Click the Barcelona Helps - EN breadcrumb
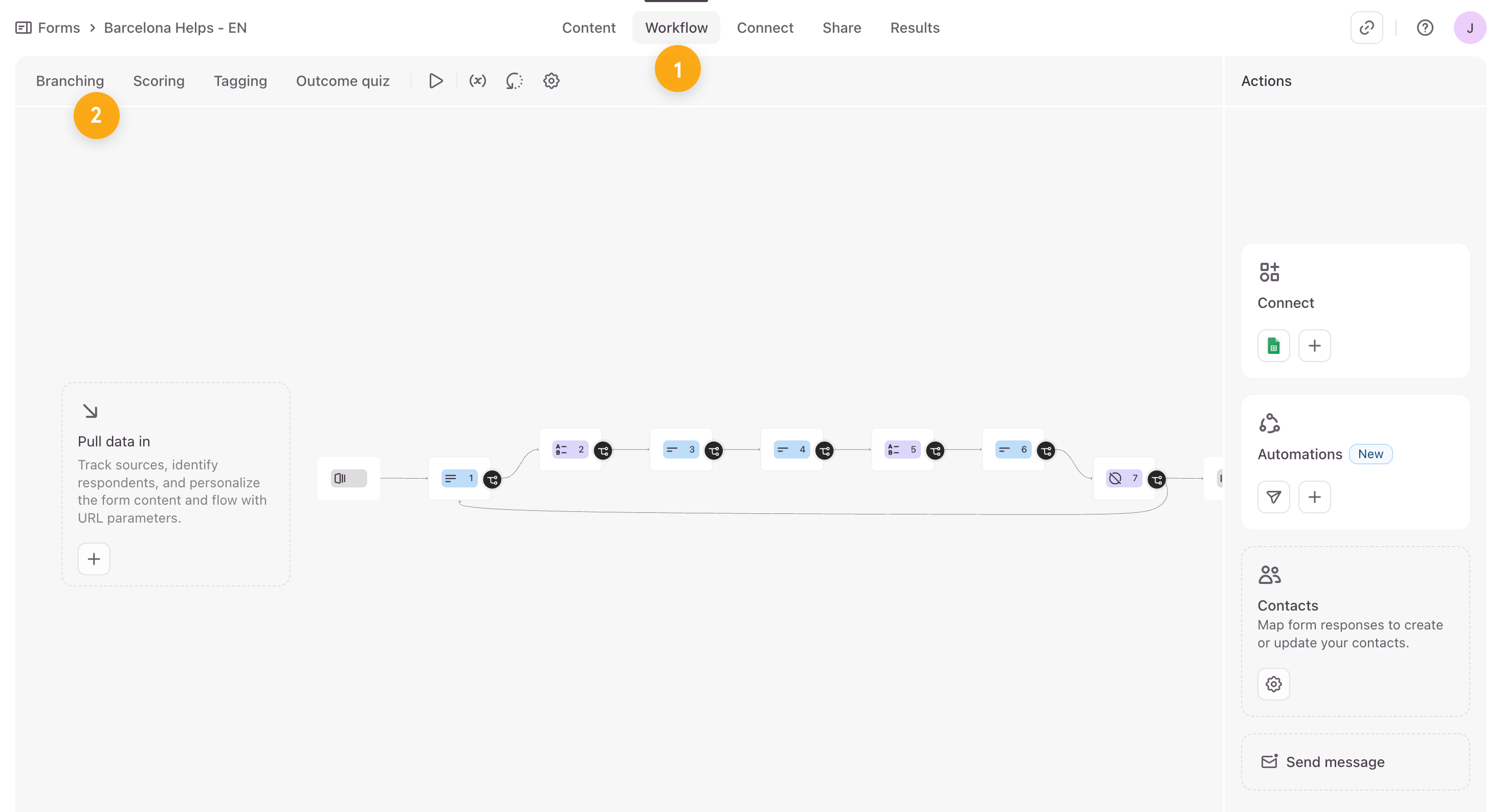This screenshot has width=1503, height=812. (x=175, y=28)
